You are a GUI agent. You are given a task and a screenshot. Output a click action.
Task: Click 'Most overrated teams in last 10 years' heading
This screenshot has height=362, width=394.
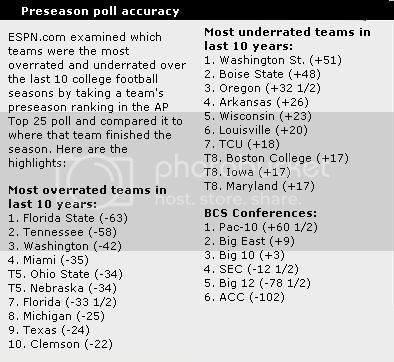click(87, 197)
